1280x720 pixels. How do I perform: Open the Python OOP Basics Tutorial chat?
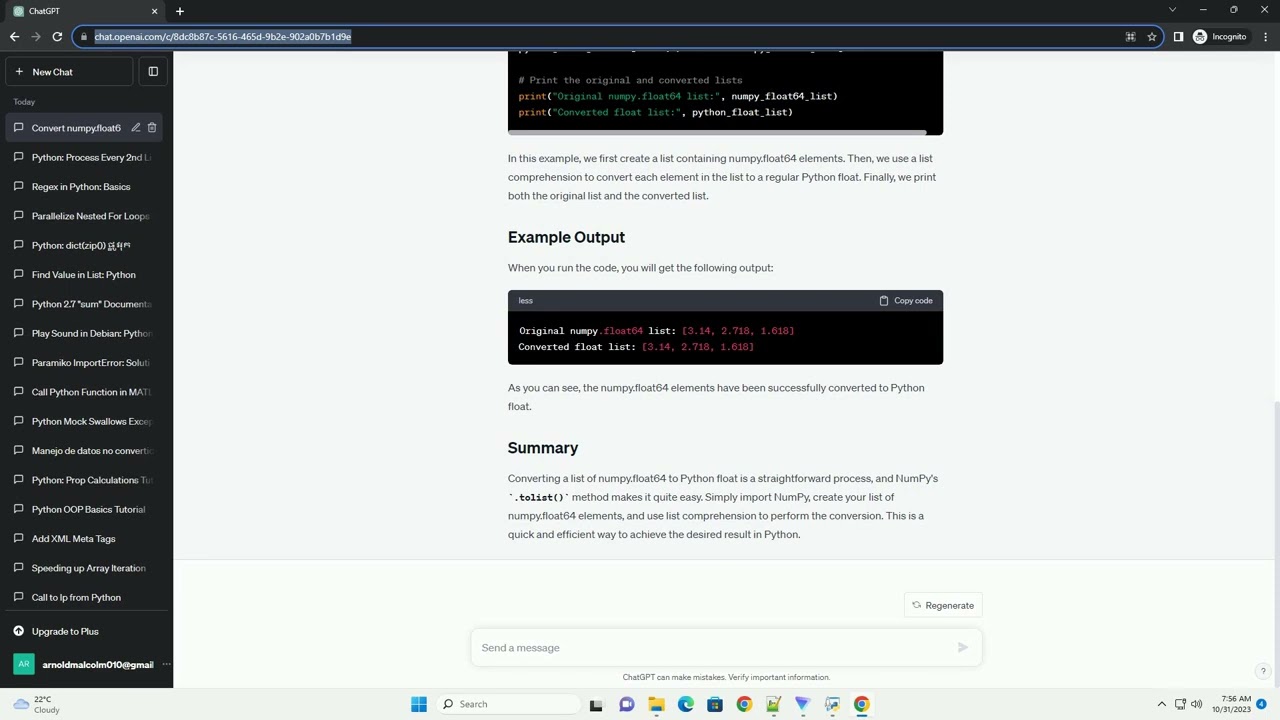tap(86, 509)
